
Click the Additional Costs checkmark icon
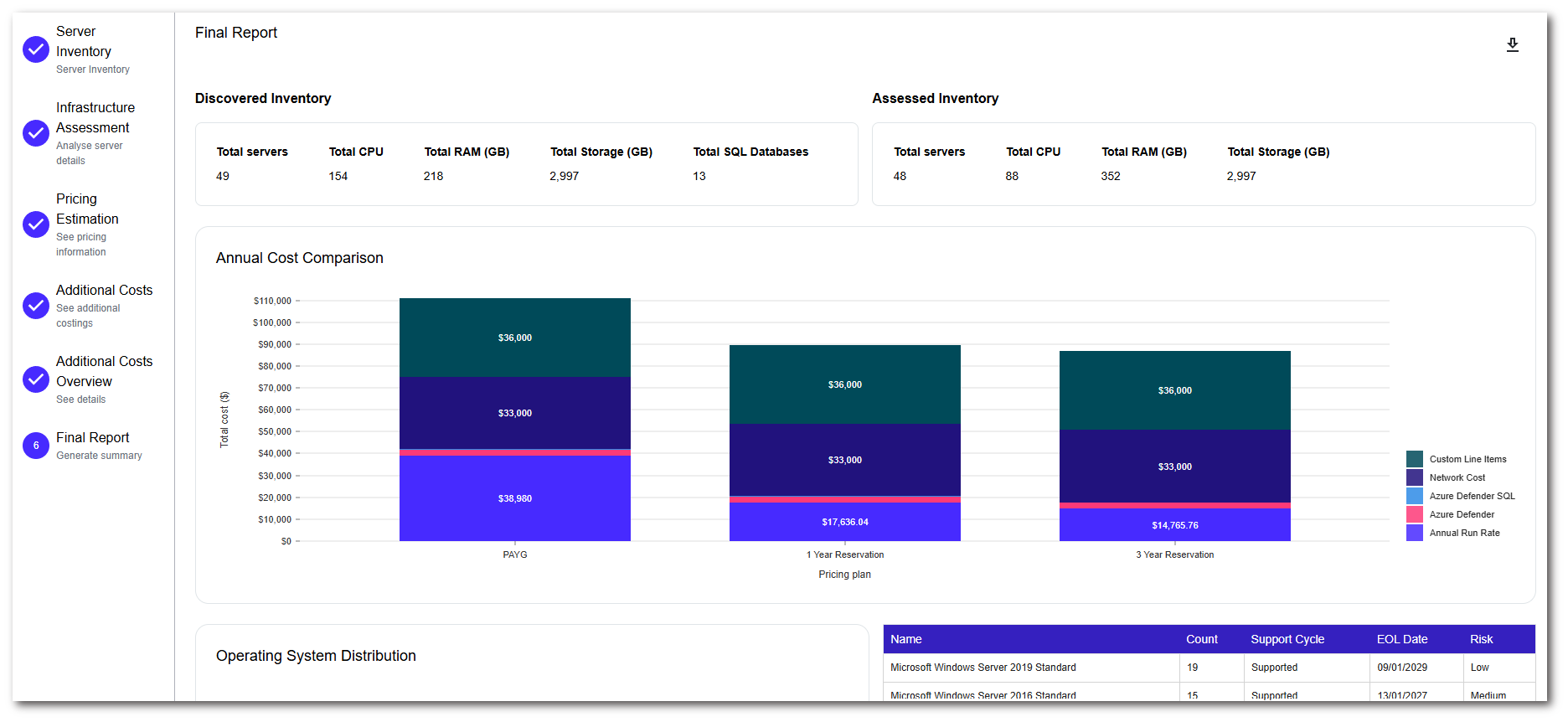click(x=36, y=306)
